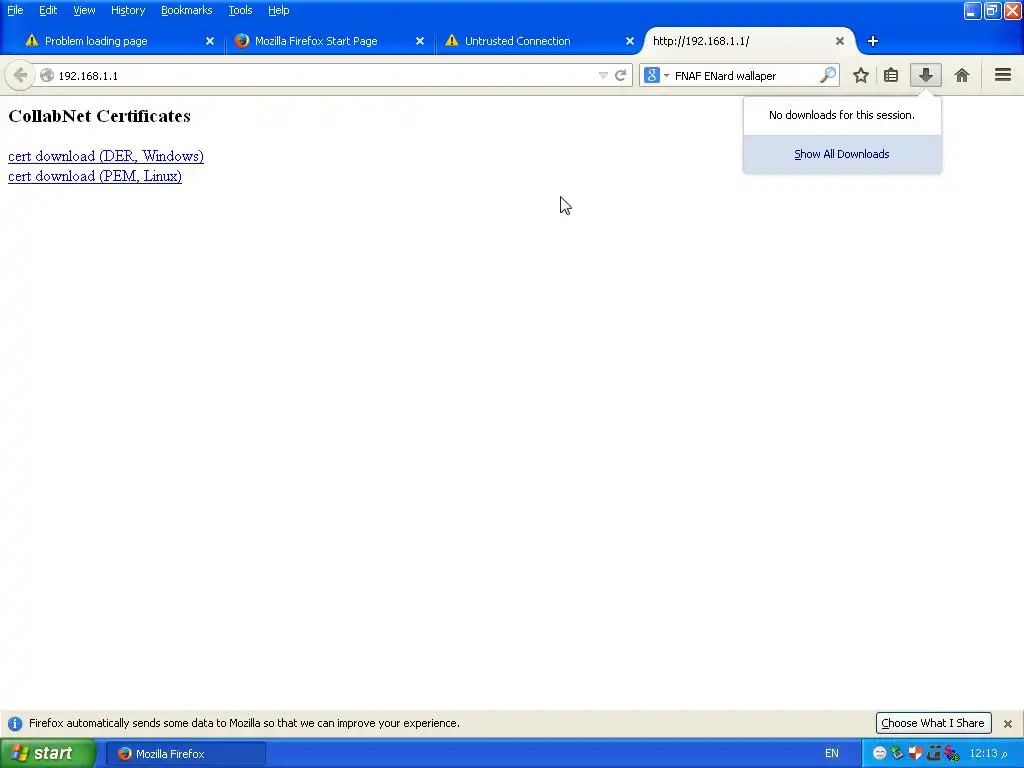1024x768 pixels.
Task: Open the Help menu
Action: [278, 10]
